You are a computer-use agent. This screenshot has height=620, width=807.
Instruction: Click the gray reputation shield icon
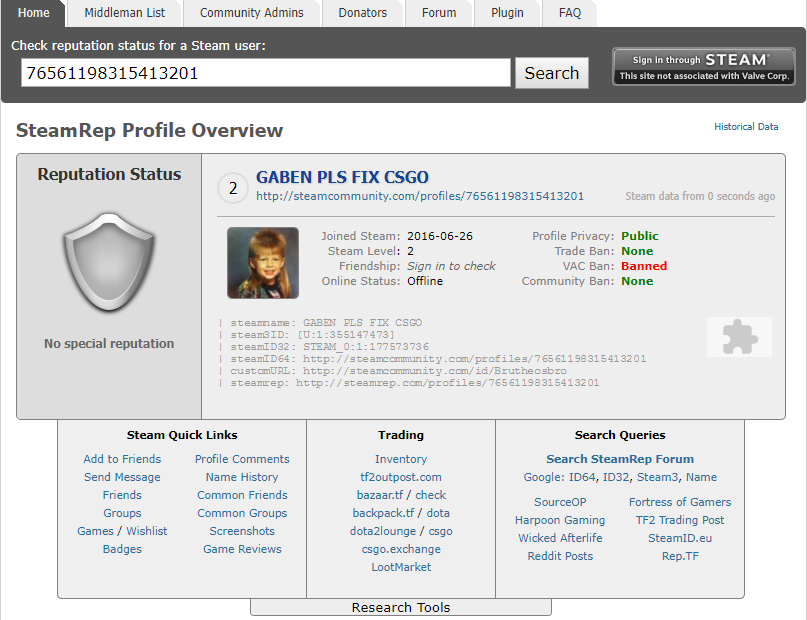109,262
